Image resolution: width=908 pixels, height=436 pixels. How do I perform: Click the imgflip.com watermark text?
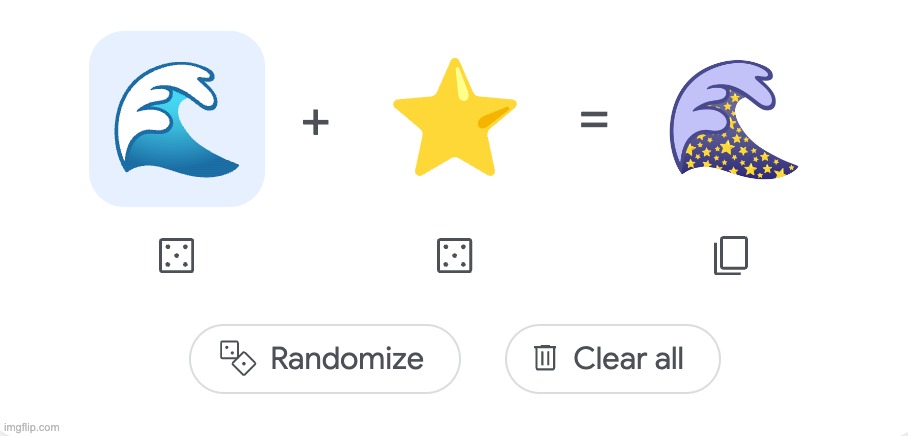(x=30, y=428)
